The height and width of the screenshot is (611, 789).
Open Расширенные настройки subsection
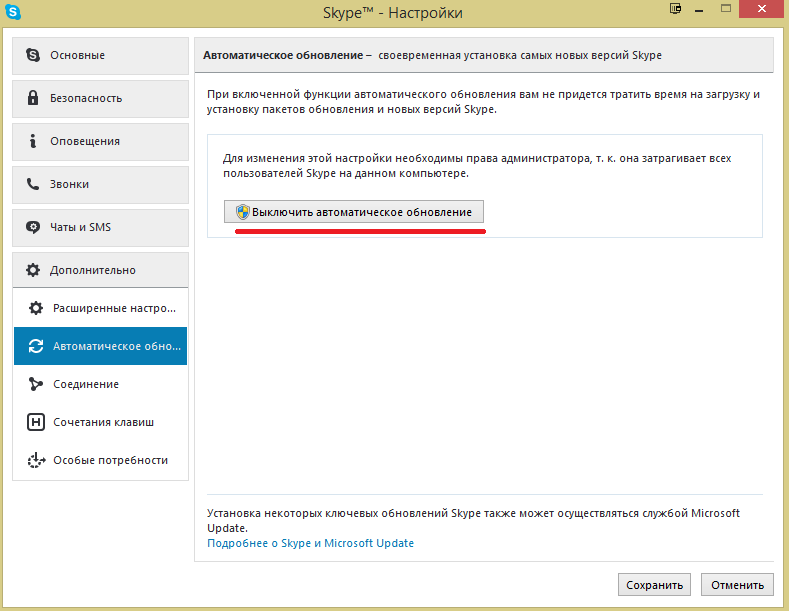click(101, 308)
